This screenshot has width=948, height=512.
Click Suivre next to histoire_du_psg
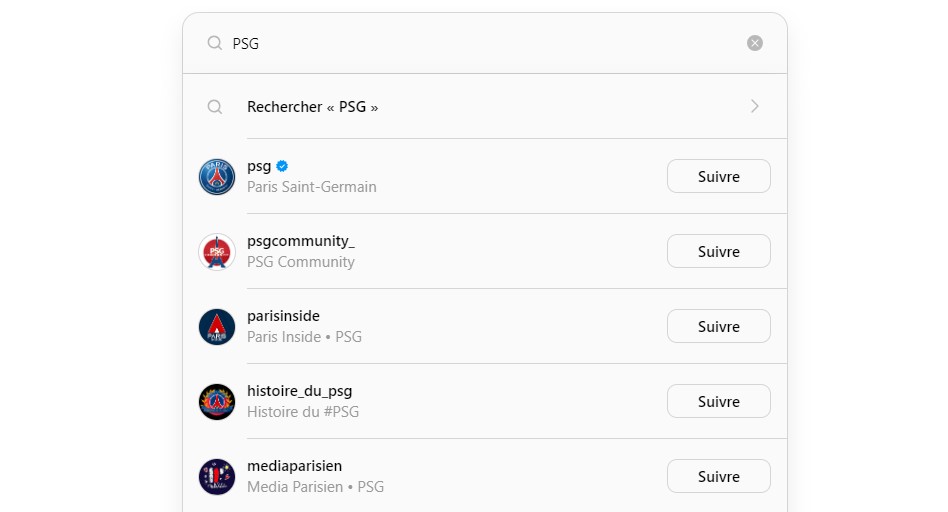coord(719,401)
